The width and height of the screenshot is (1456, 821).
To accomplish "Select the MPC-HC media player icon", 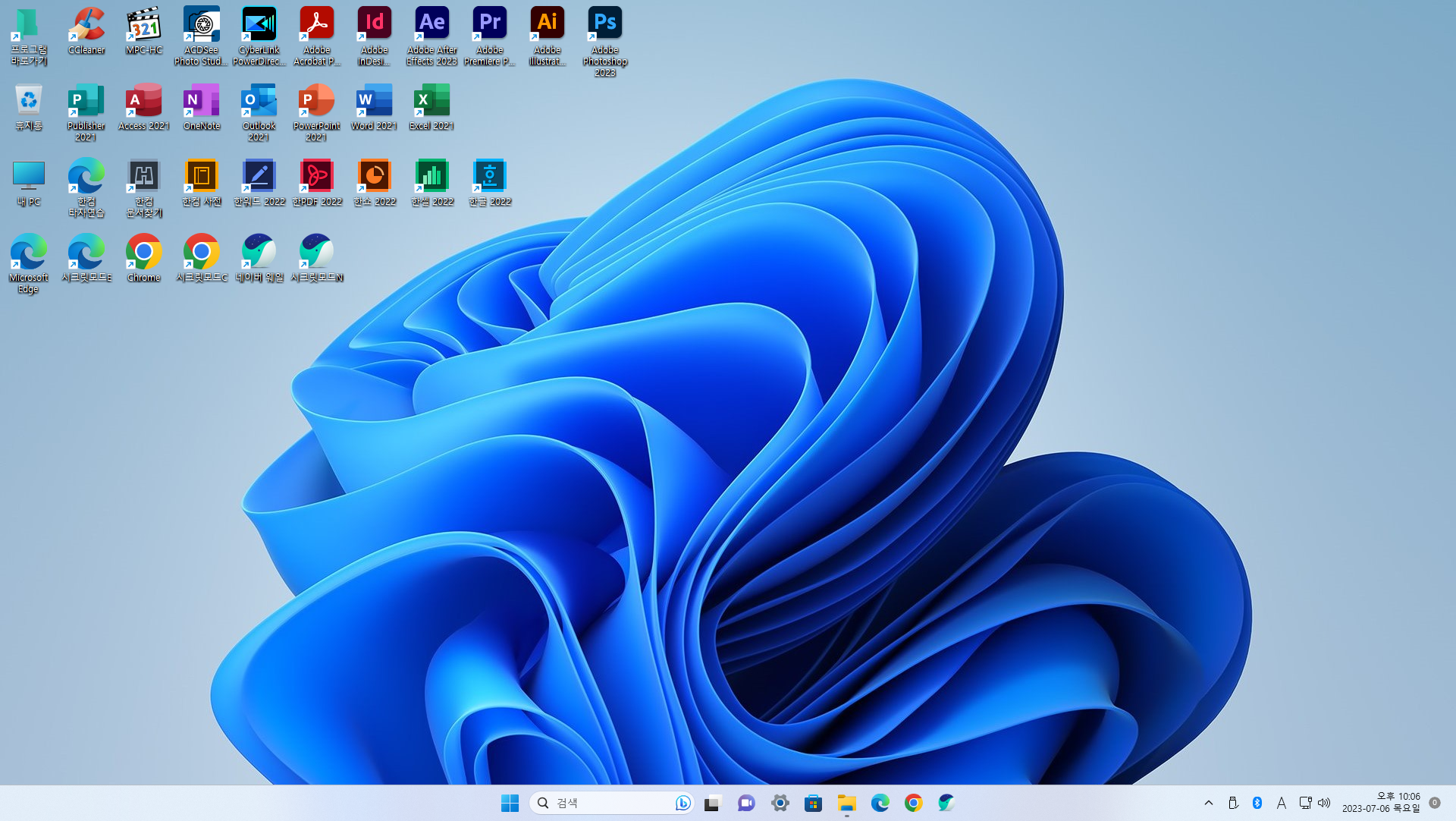I will coord(144,24).
